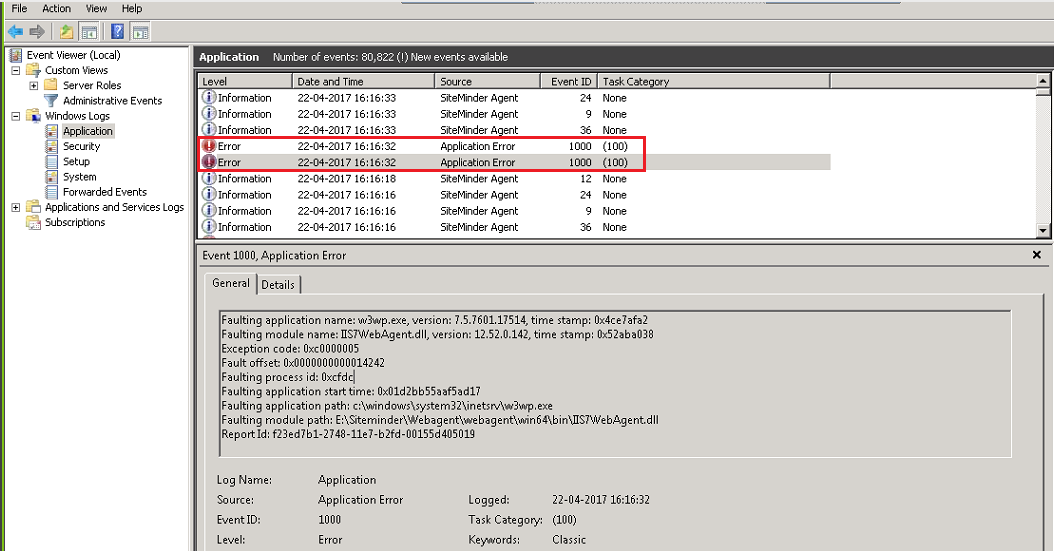The height and width of the screenshot is (551, 1054).
Task: Toggle the Show/Hide Console Tree icon
Action: click(x=89, y=32)
